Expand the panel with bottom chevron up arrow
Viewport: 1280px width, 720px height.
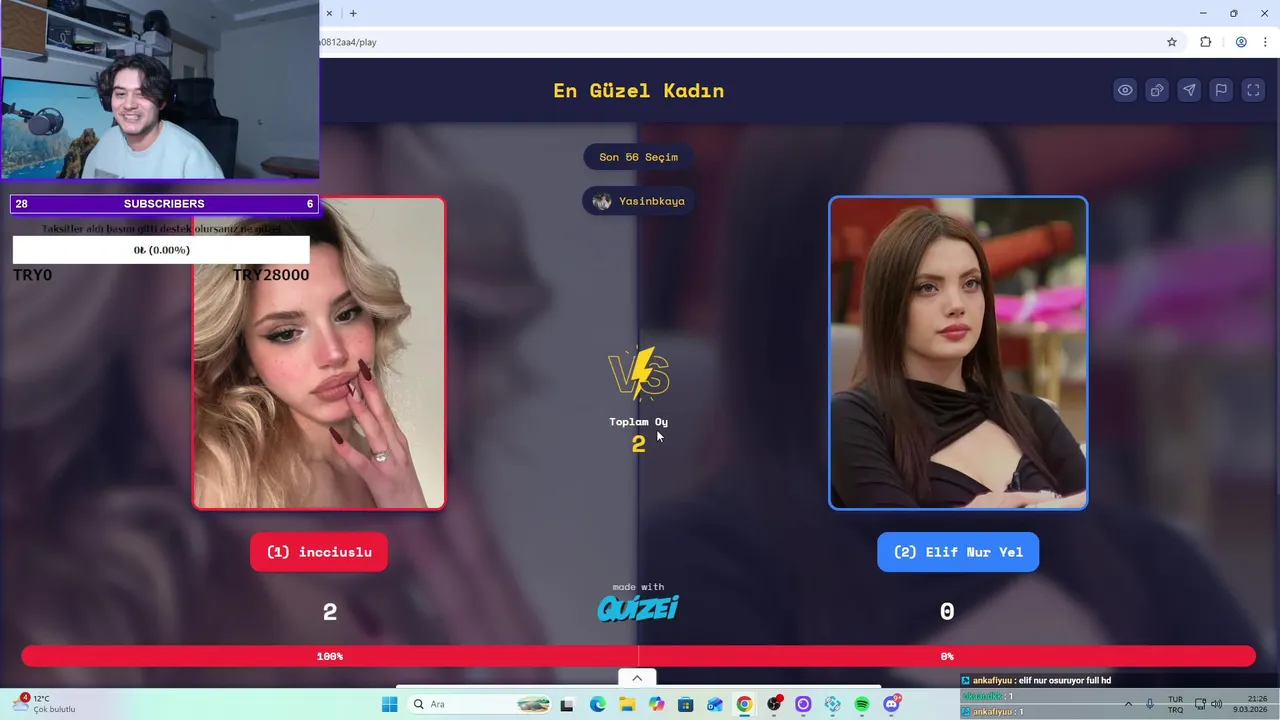637,678
